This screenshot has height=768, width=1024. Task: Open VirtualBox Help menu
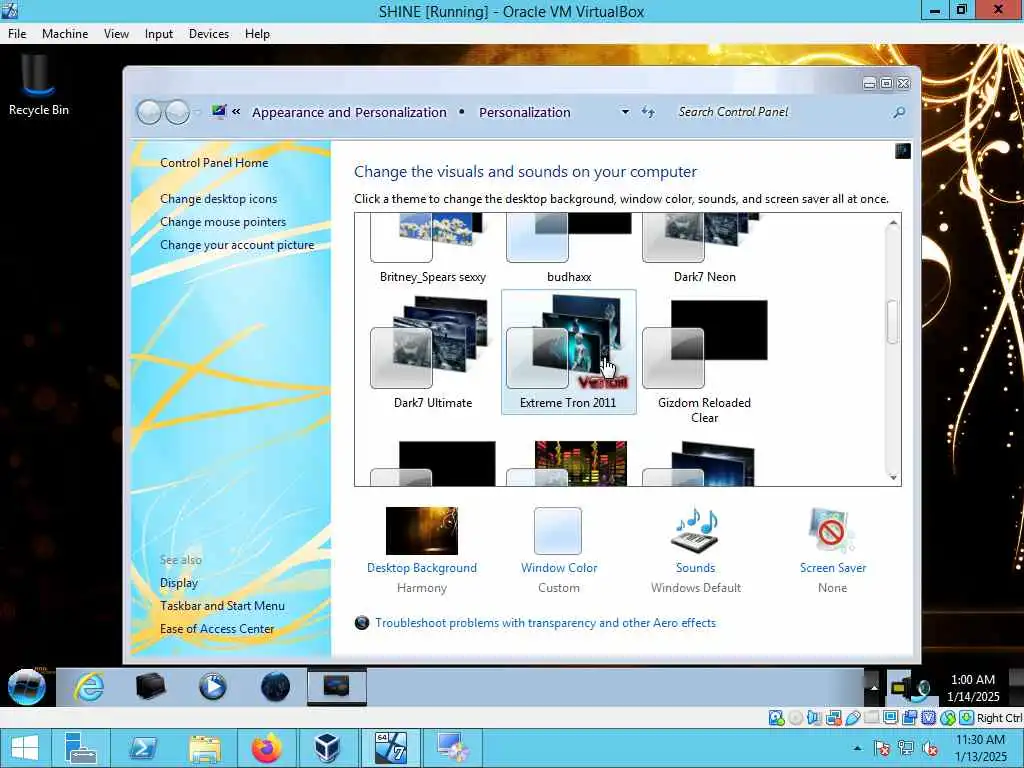257,34
